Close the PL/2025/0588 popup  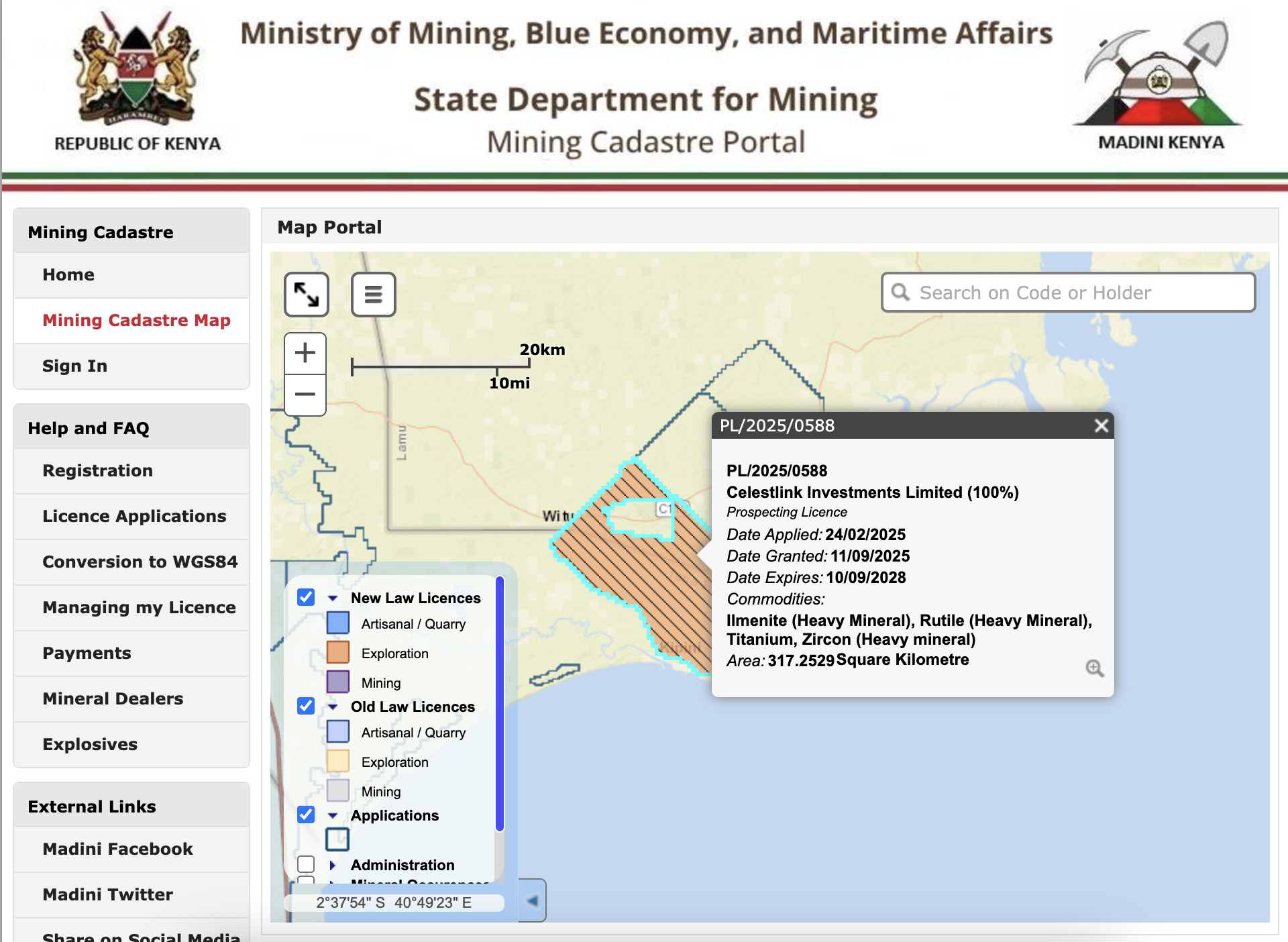pyautogui.click(x=1101, y=426)
